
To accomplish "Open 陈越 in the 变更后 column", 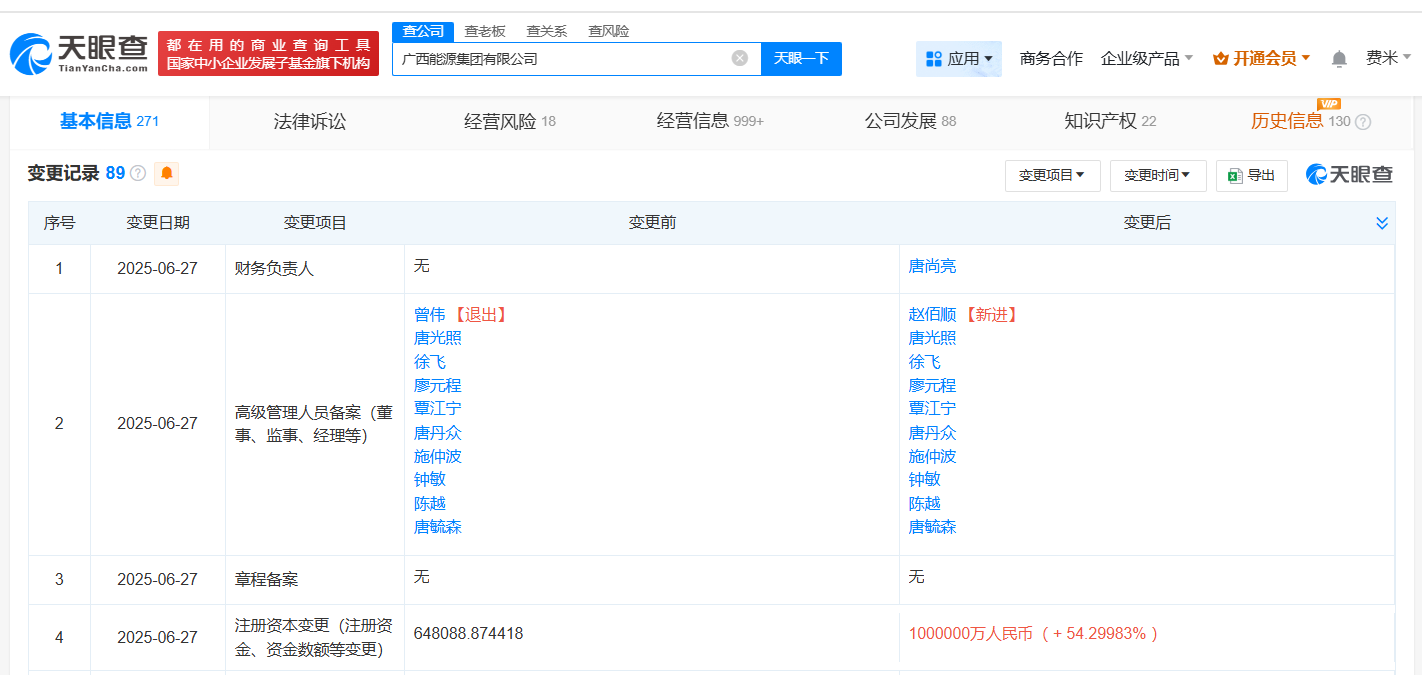I will [925, 503].
